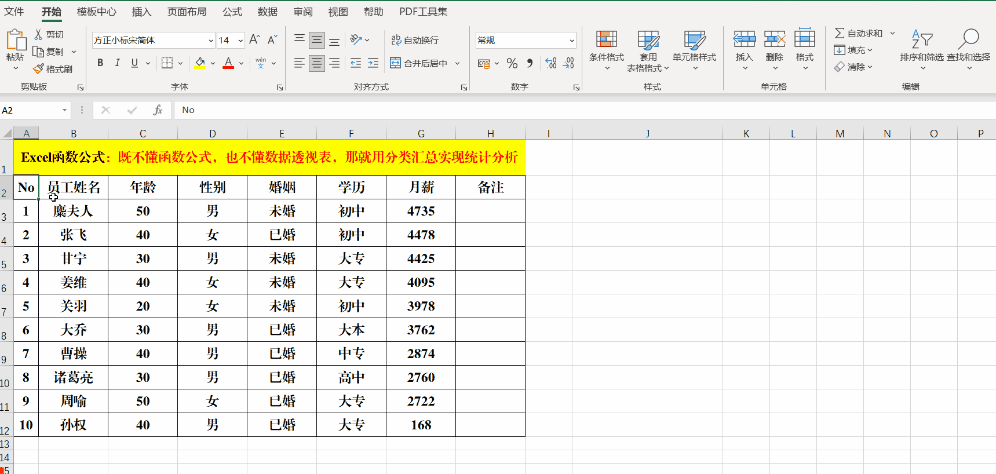Increase indent of cell contents
This screenshot has width=996, height=474.
coord(374,63)
